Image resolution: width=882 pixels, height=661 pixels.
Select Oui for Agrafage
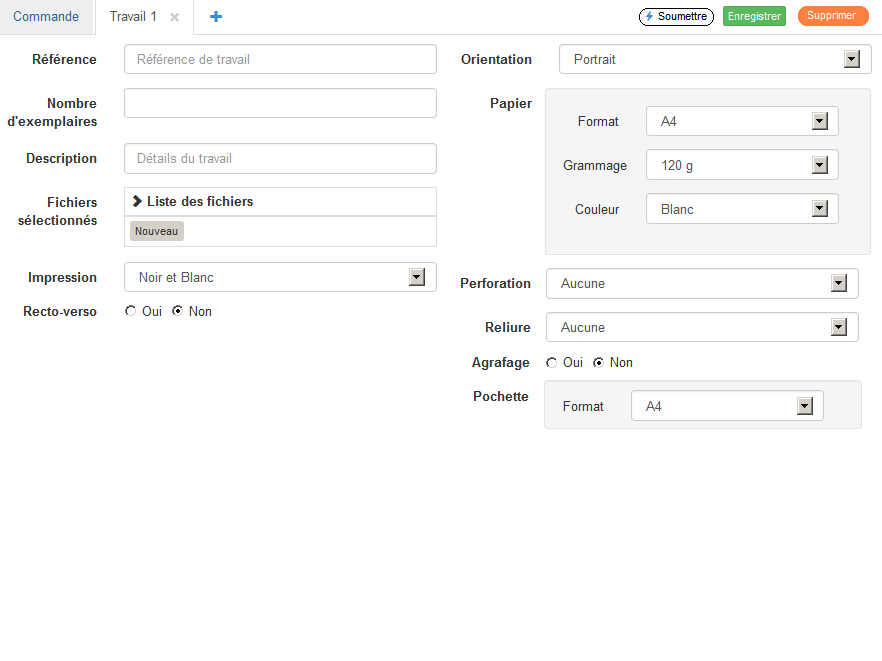coord(551,362)
